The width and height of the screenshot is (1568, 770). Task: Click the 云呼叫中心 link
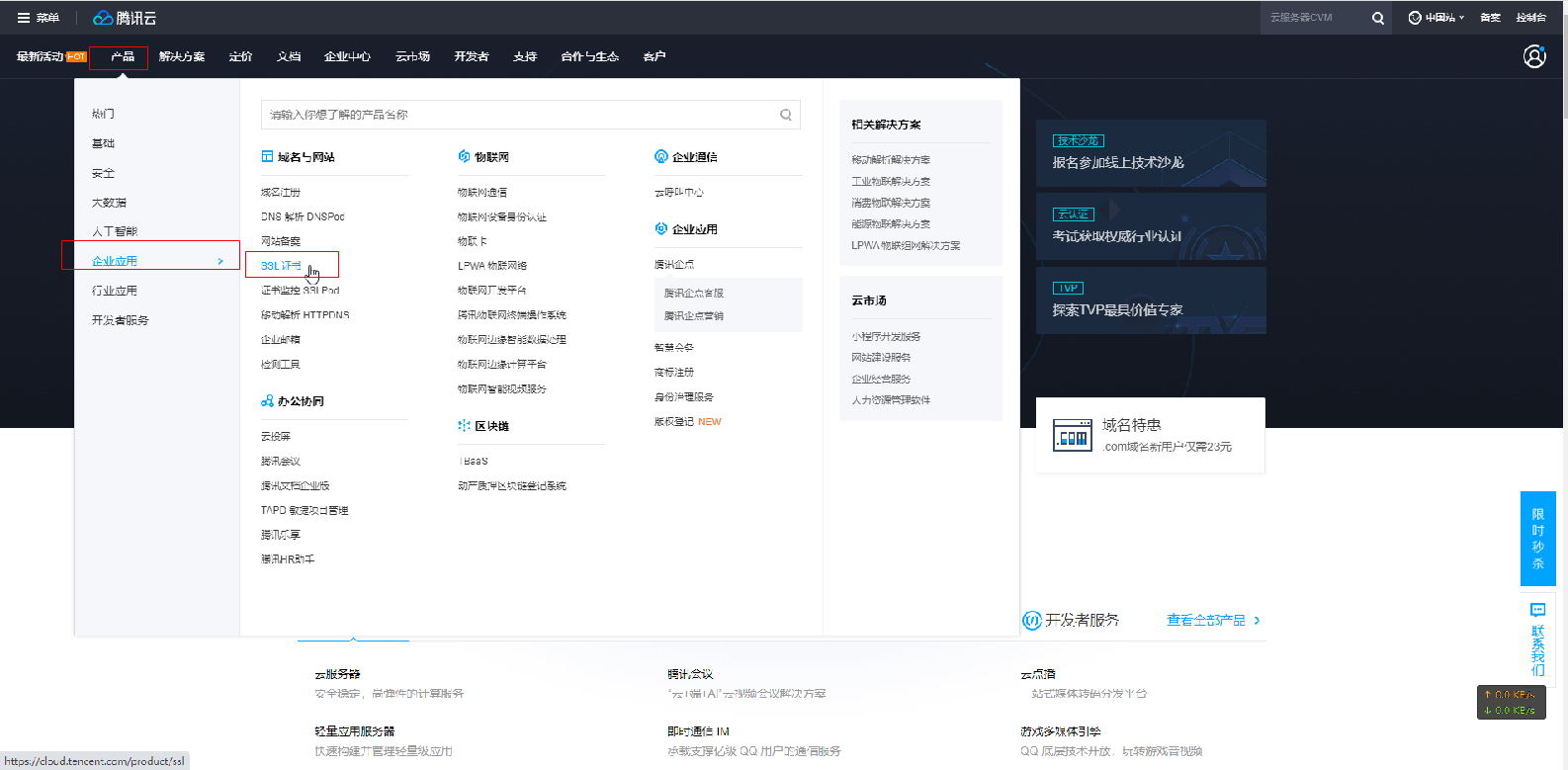click(x=679, y=193)
